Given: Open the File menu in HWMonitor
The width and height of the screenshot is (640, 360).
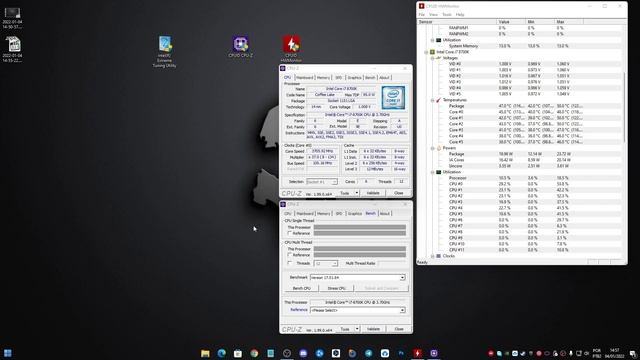Looking at the screenshot, I should click(x=422, y=15).
